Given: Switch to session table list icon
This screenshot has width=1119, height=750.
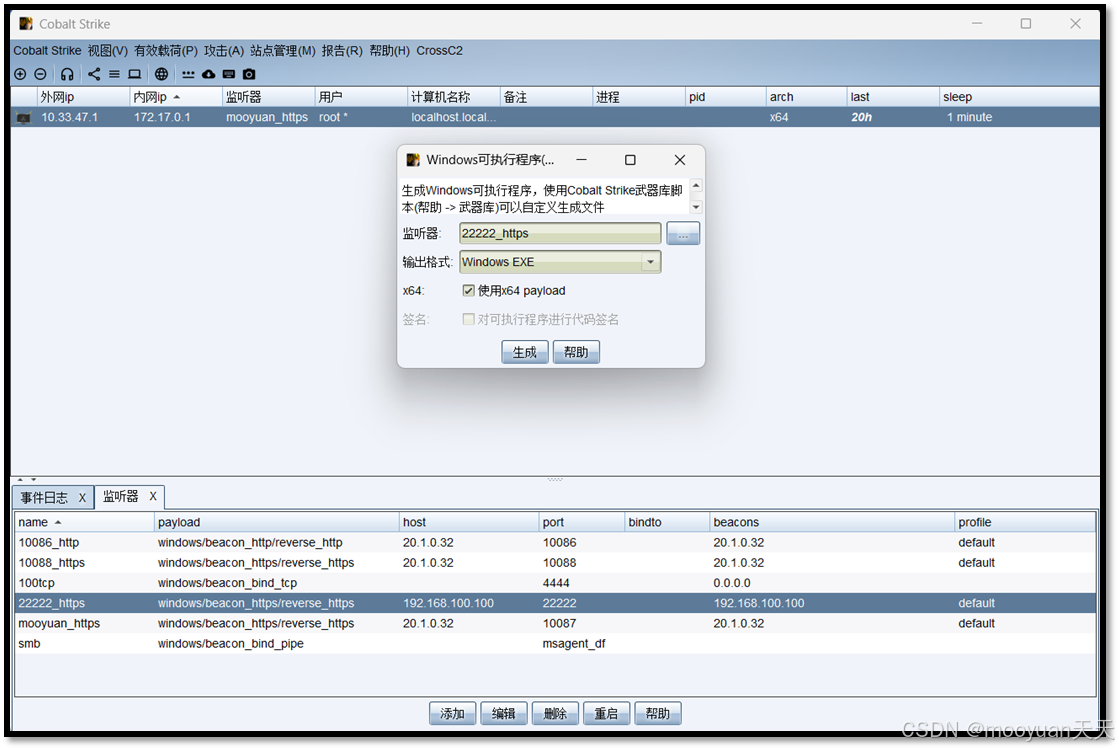Looking at the screenshot, I should [114, 74].
